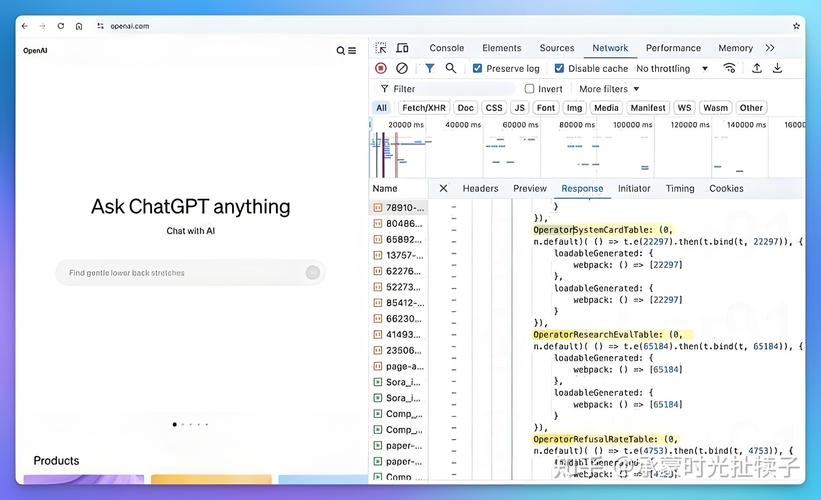Screen dimensions: 821x500
Task: Open the Preview tab of the request
Action: (530, 188)
